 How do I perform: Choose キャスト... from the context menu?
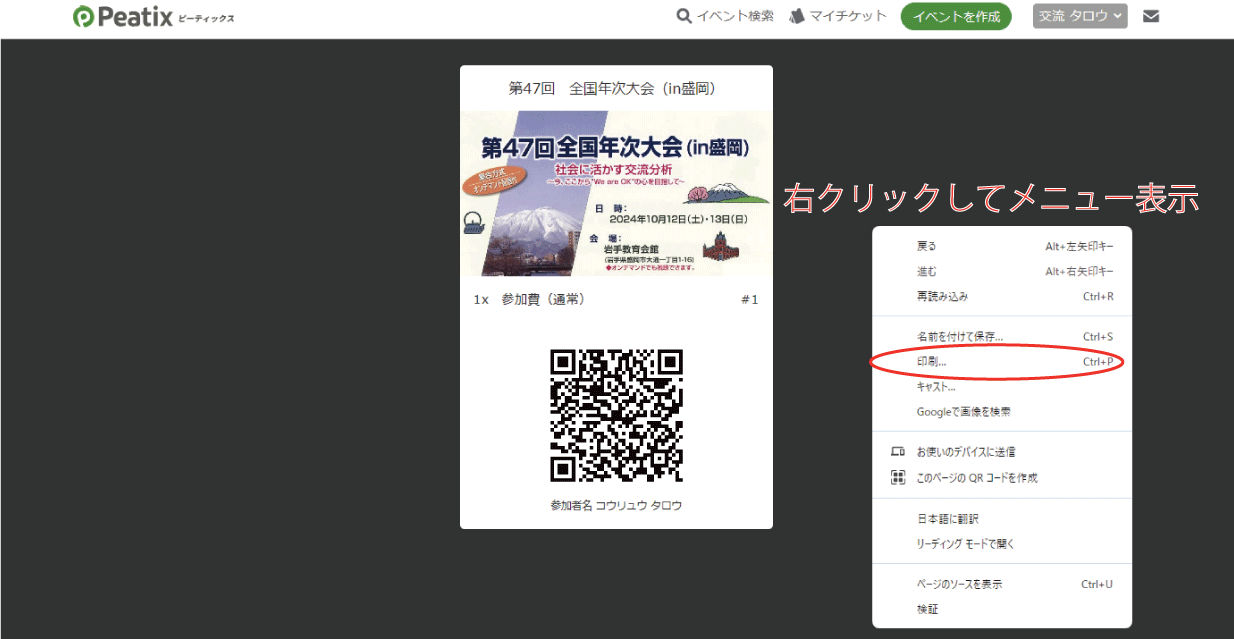1002,387
